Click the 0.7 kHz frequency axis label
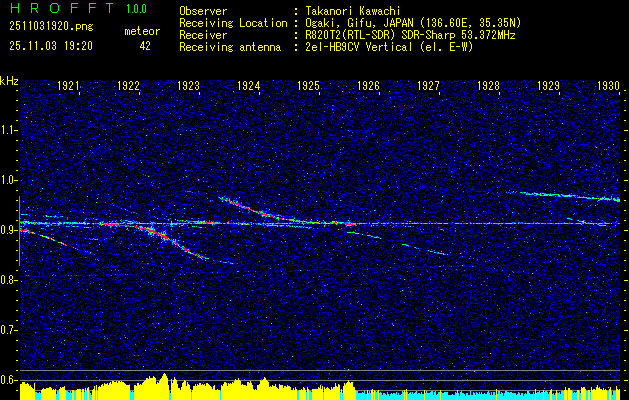The height and width of the screenshot is (400, 629). pos(8,330)
